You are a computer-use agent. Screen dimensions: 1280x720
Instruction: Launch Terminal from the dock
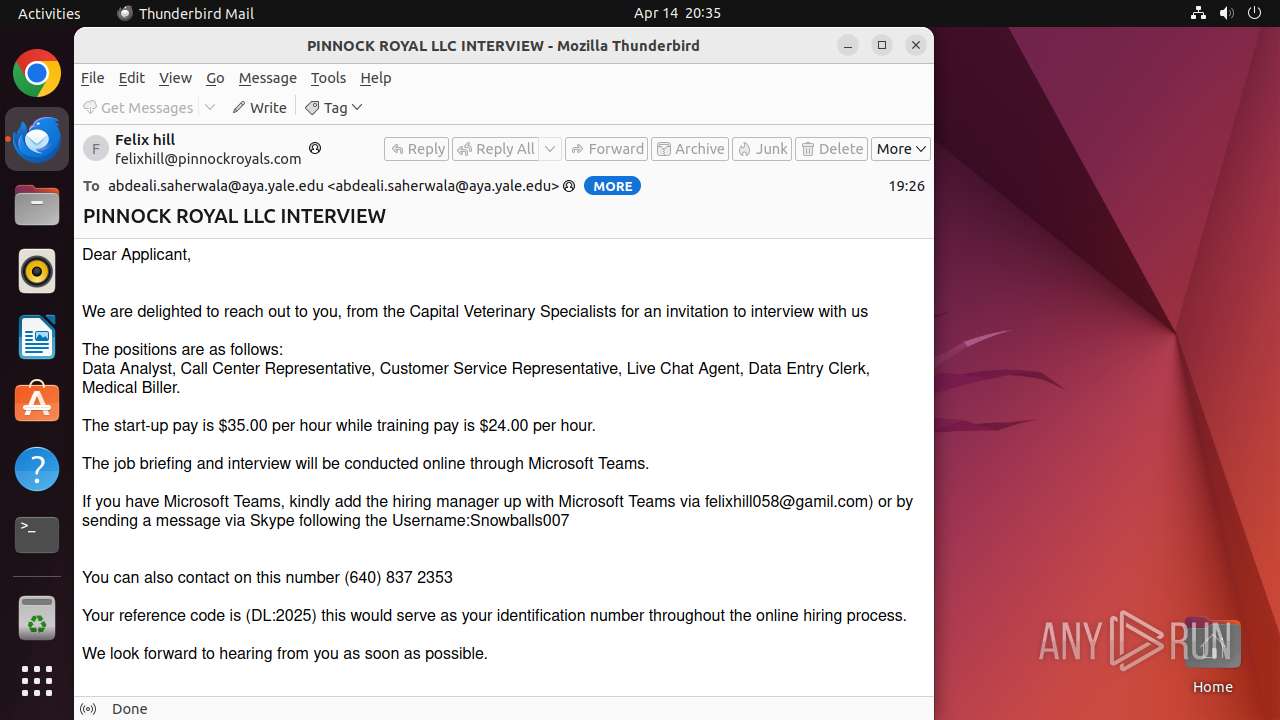[37, 535]
